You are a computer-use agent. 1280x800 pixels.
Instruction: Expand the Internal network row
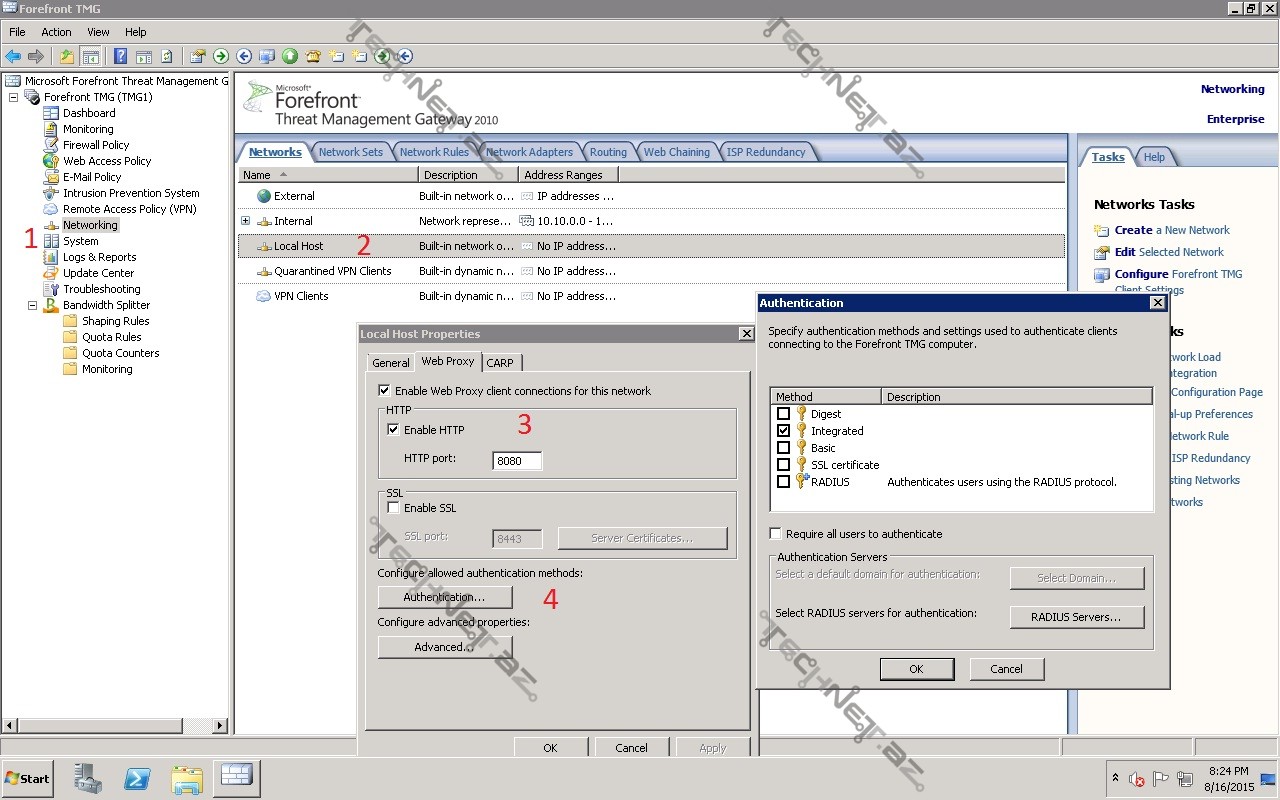245,221
